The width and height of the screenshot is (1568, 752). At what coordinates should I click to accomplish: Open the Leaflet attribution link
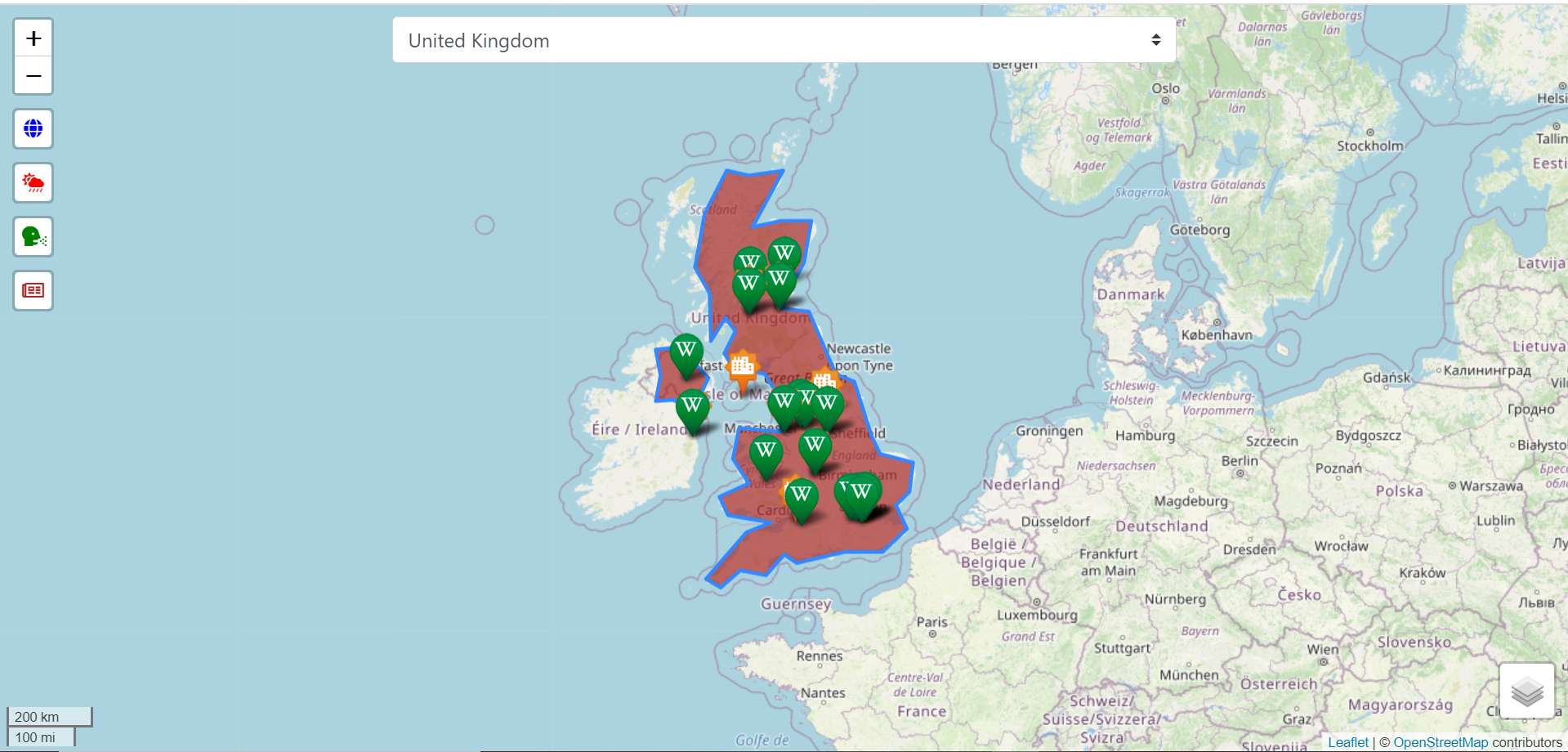pos(1347,742)
